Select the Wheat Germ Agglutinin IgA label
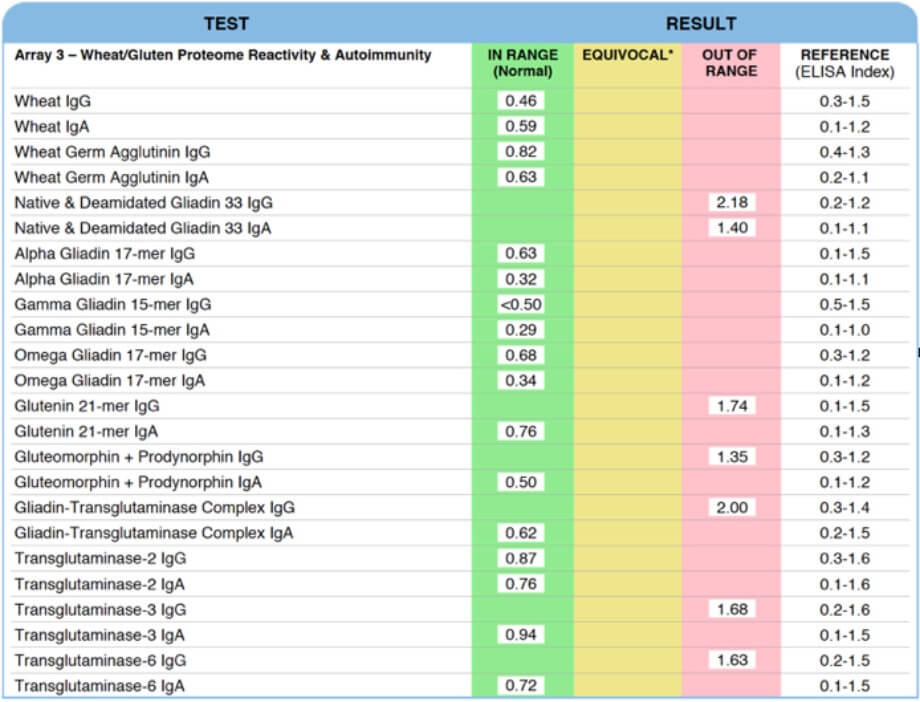 (x=111, y=177)
